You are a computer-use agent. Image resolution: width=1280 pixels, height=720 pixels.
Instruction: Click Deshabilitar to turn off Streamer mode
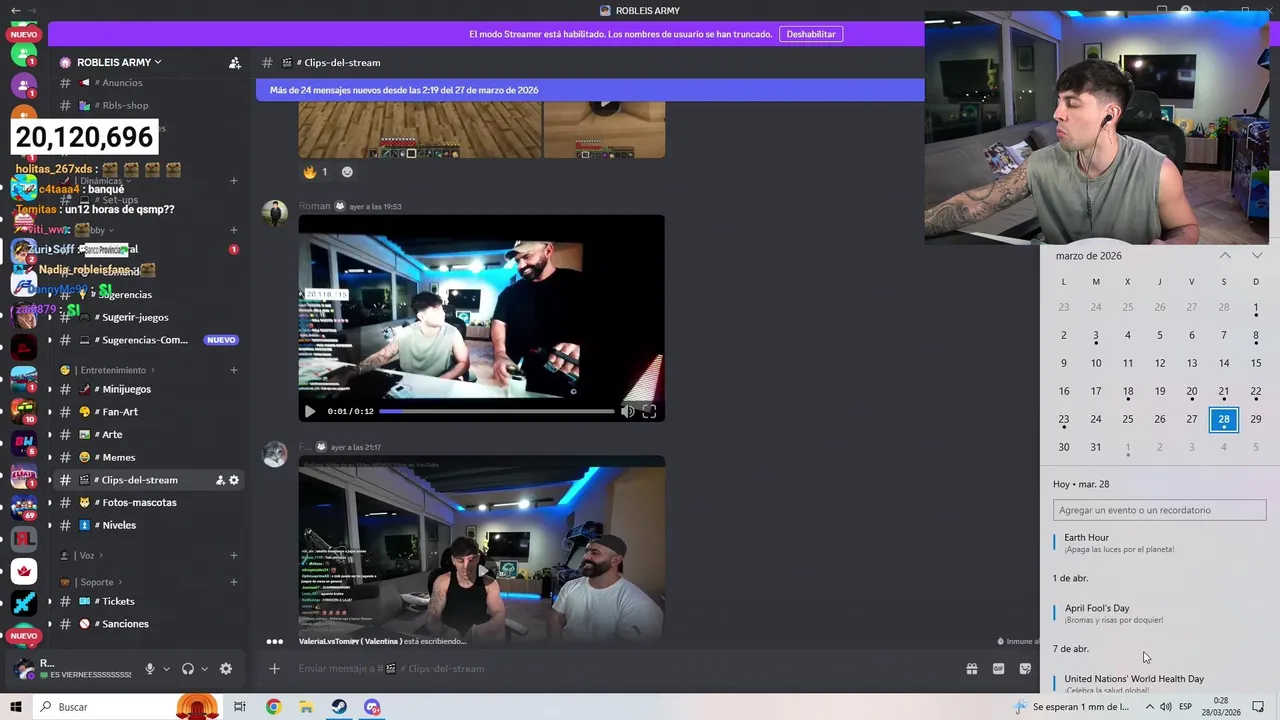pyautogui.click(x=811, y=34)
